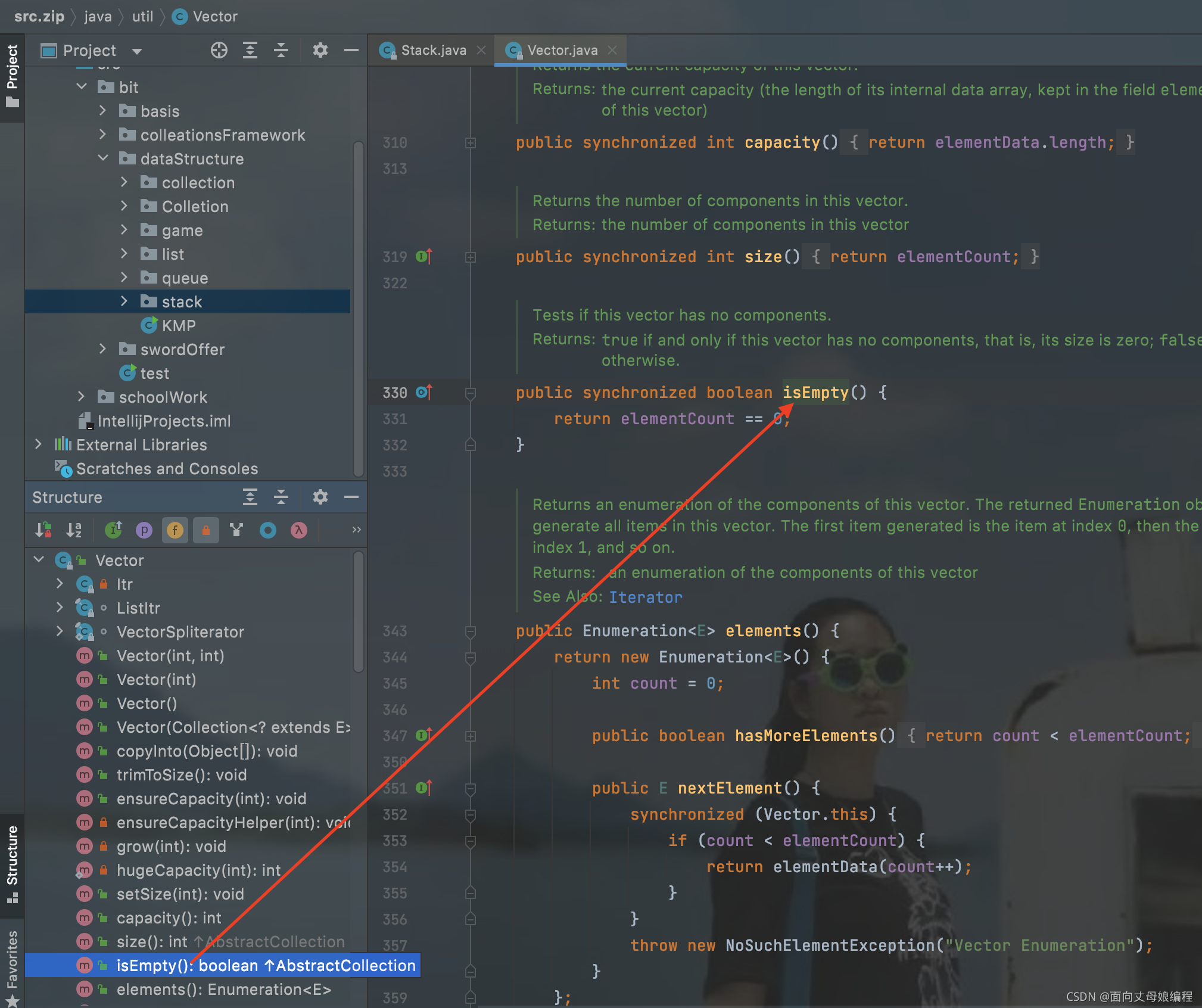Collapse all in the Structure panel
1202x1008 pixels.
pyautogui.click(x=281, y=497)
